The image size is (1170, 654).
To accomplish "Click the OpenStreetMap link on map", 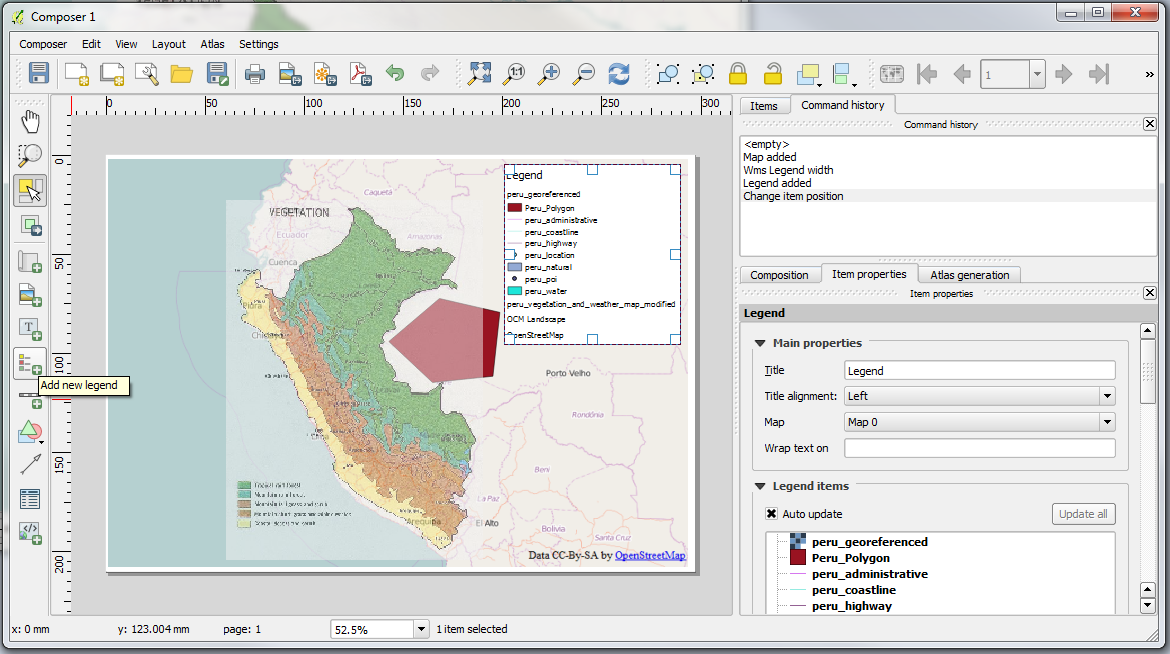I will [650, 555].
